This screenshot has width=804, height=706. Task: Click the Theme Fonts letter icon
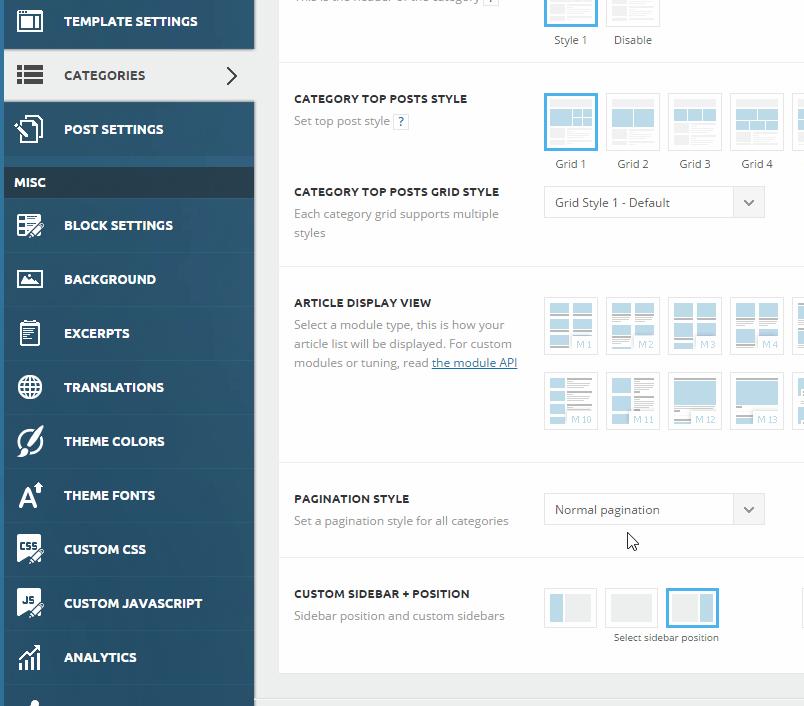[30, 495]
